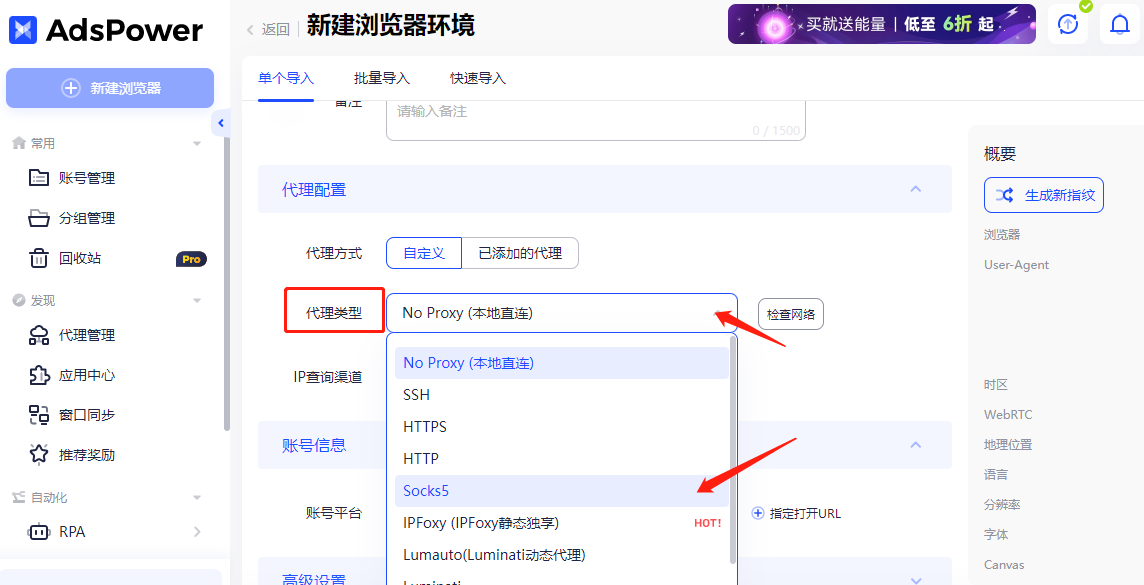Image resolution: width=1144 pixels, height=585 pixels.
Task: Click the 窗口同步 icon
Action: coord(39,415)
